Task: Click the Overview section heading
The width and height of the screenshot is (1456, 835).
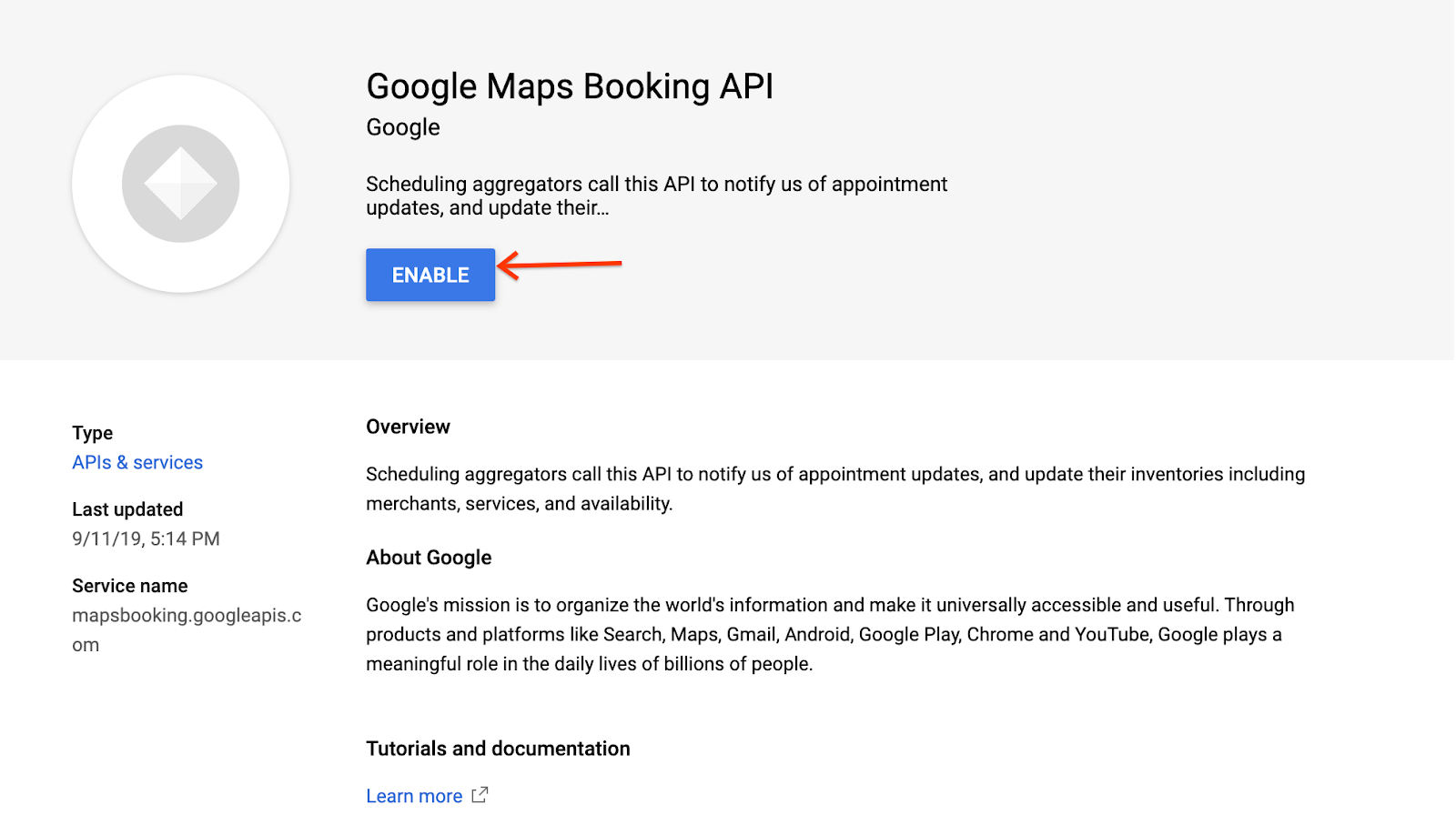Action: coord(408,426)
